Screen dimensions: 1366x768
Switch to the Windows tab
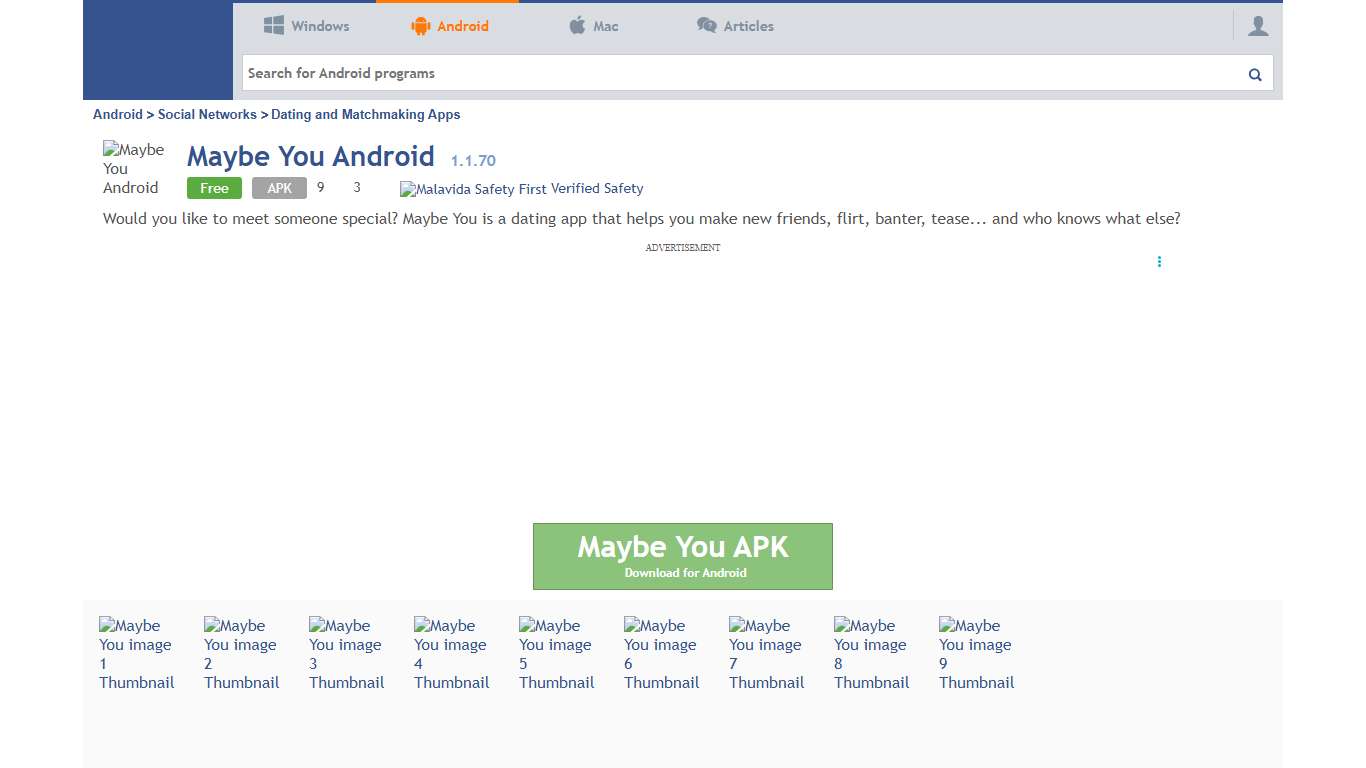[x=320, y=25]
